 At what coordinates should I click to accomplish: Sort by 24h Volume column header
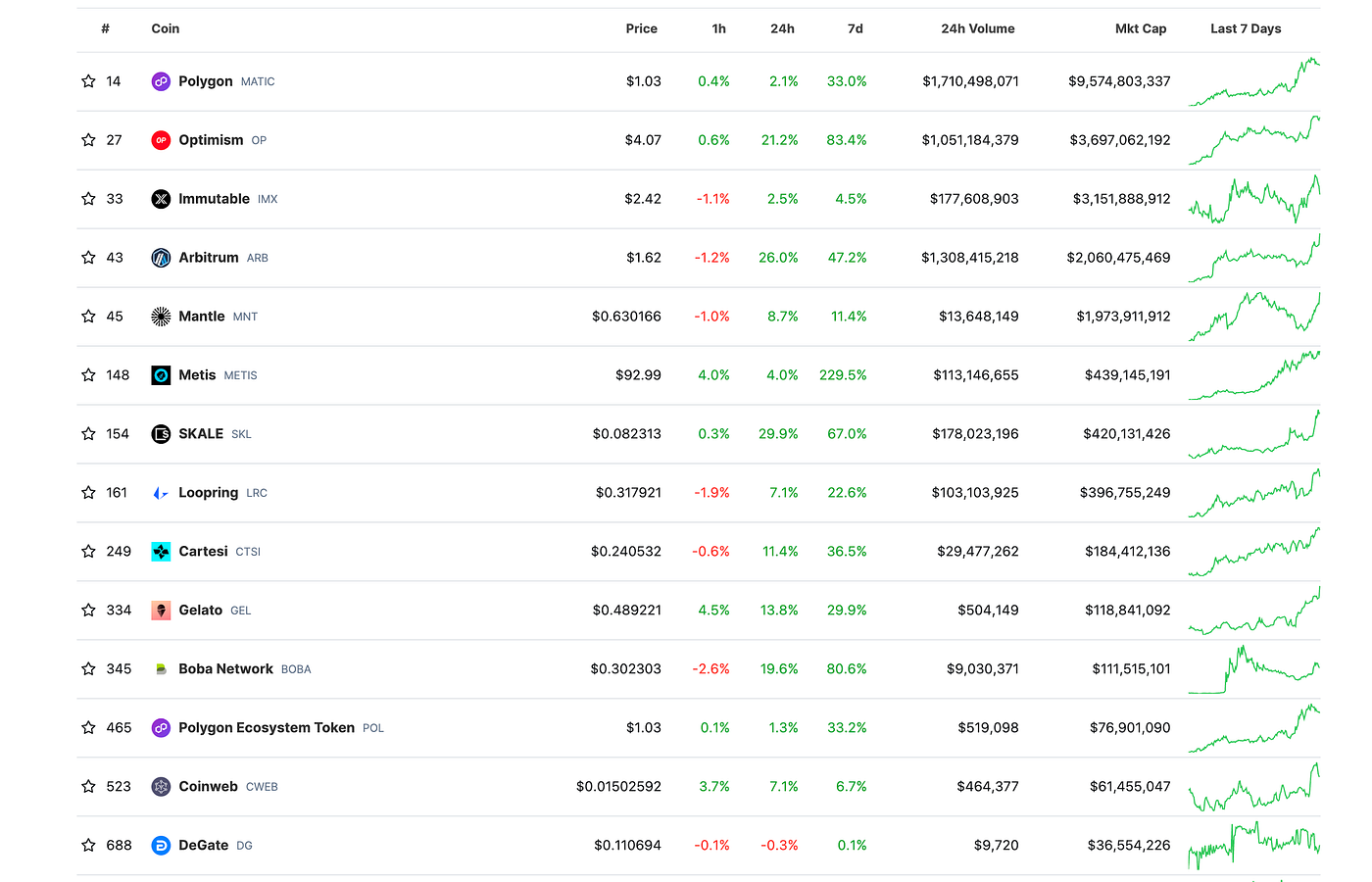pyautogui.click(x=978, y=28)
